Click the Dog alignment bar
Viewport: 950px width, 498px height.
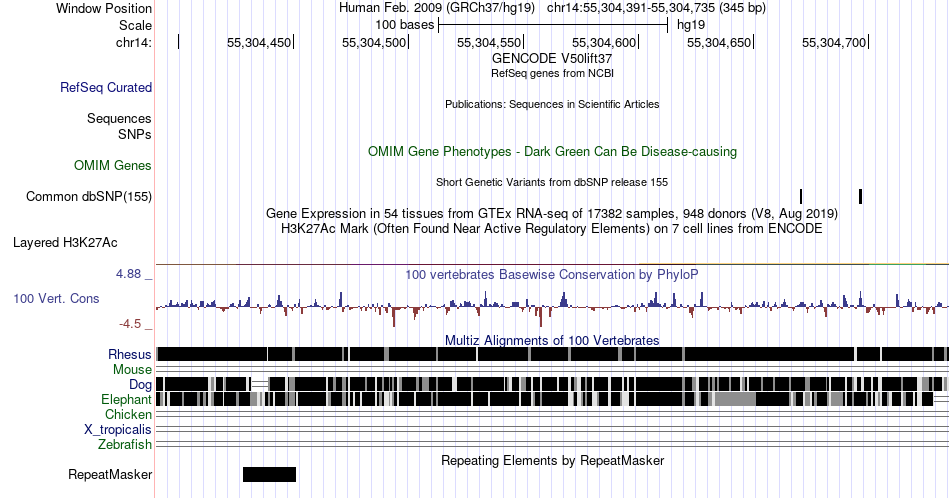coord(552,384)
